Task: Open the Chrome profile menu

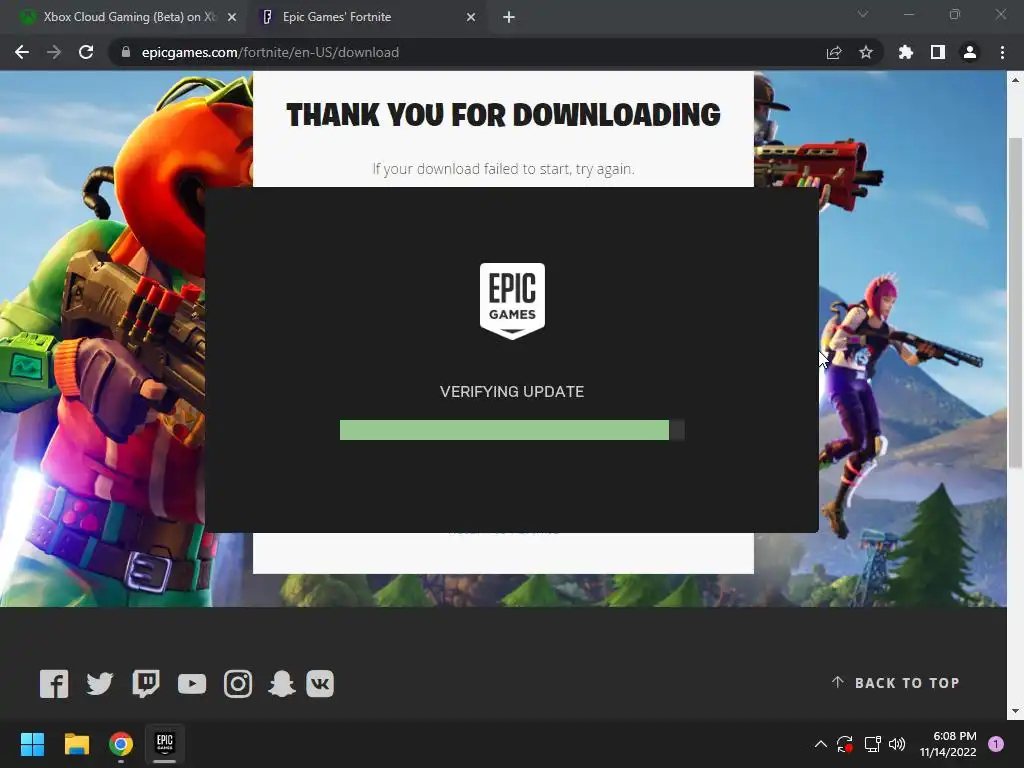Action: [970, 52]
